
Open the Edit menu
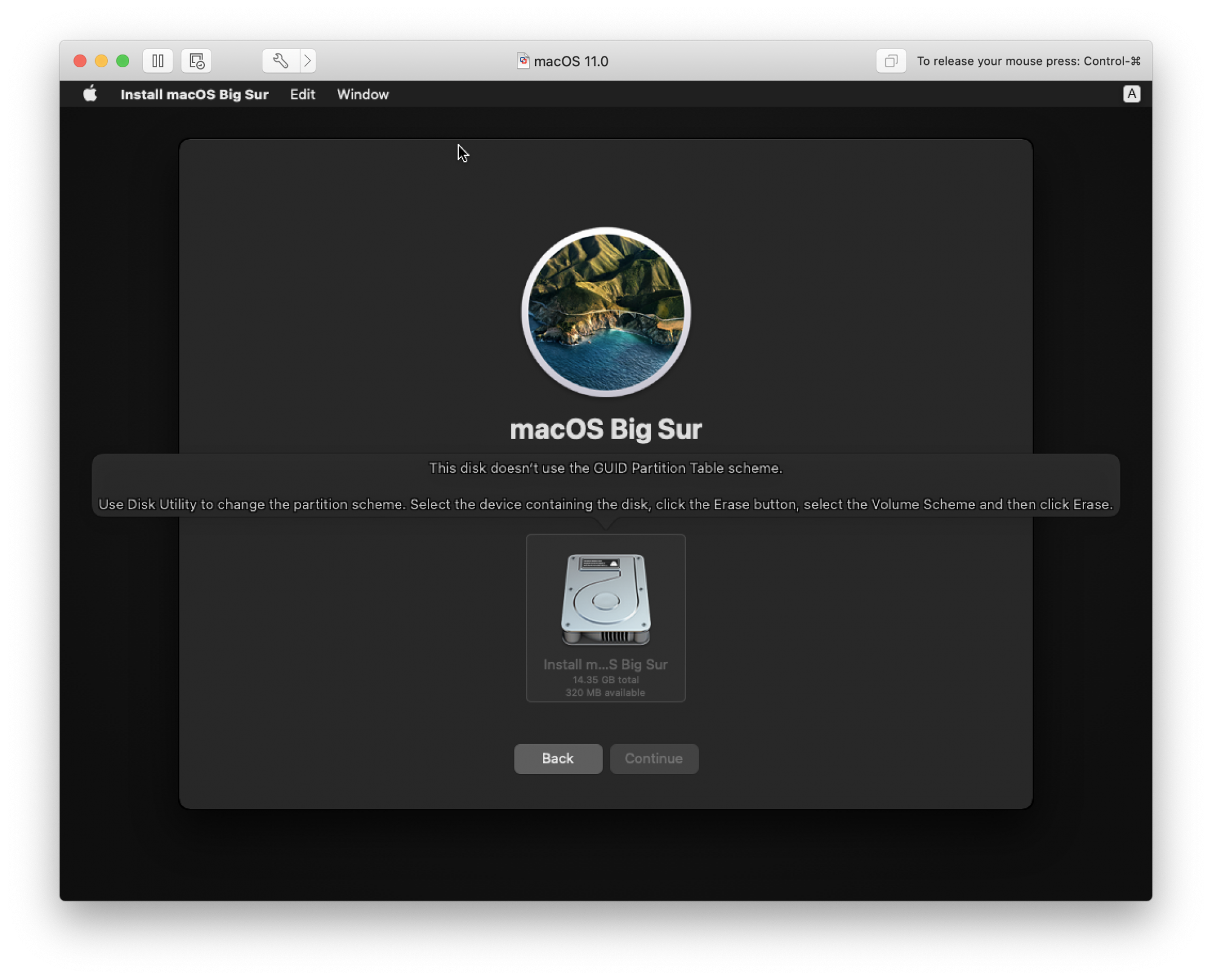click(302, 94)
